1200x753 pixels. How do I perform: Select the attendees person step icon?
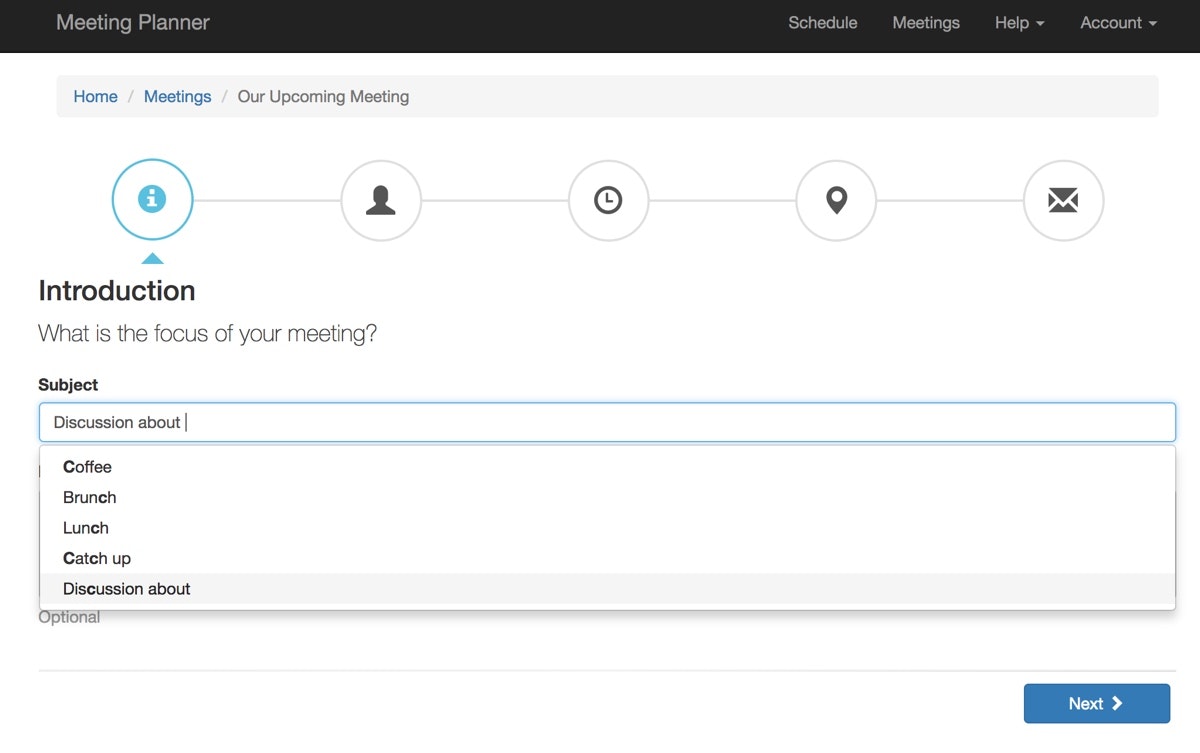pyautogui.click(x=380, y=200)
